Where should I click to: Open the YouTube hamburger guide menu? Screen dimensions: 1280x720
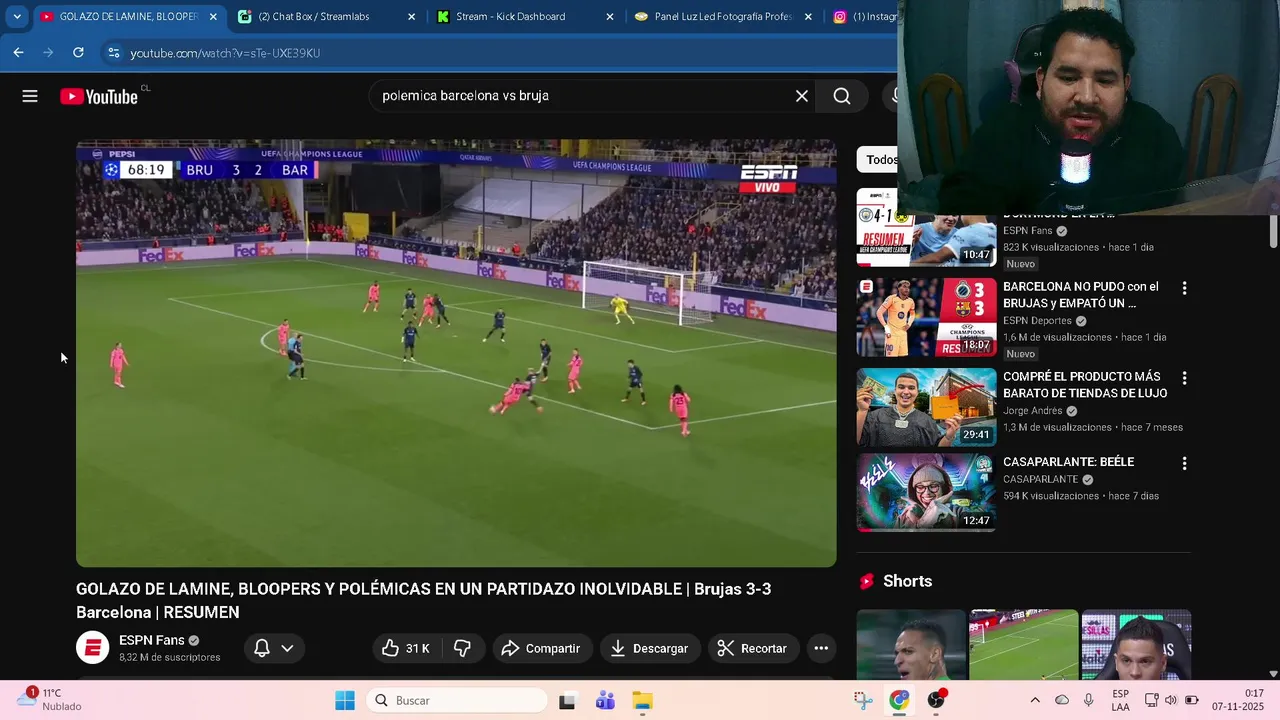coord(30,96)
